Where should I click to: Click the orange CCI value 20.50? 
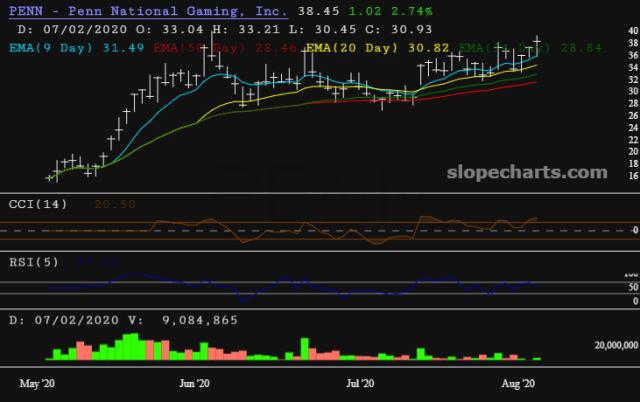click(113, 203)
